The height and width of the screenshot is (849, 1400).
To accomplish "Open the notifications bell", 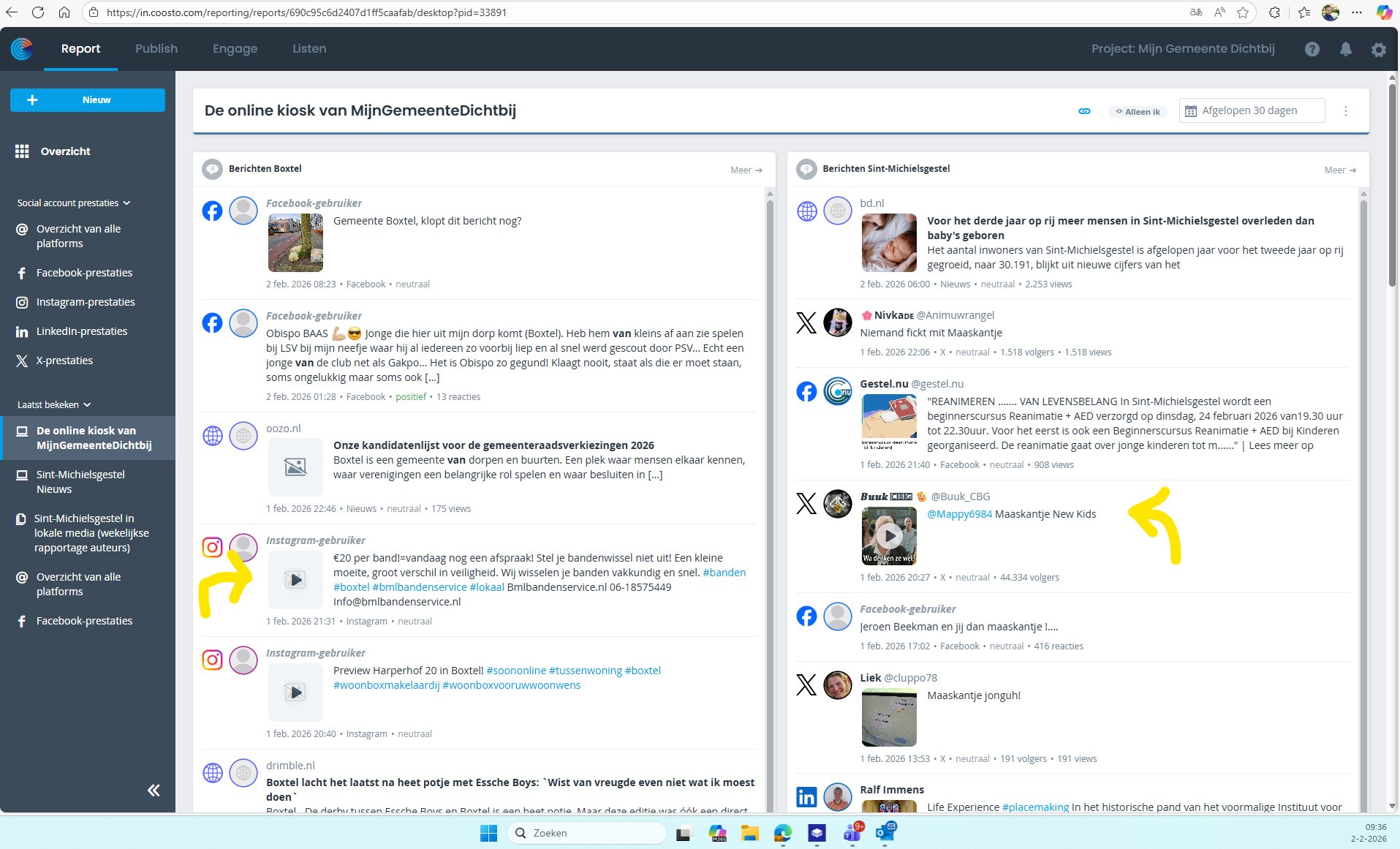I will tap(1345, 49).
